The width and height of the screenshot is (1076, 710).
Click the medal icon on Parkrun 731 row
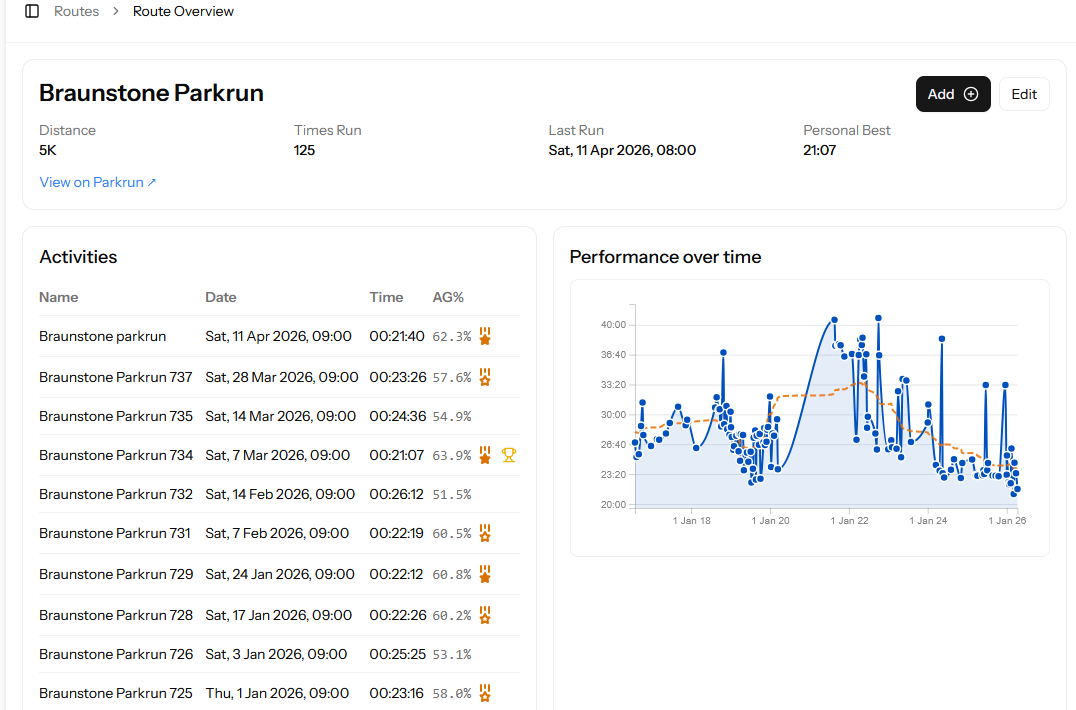(x=485, y=534)
